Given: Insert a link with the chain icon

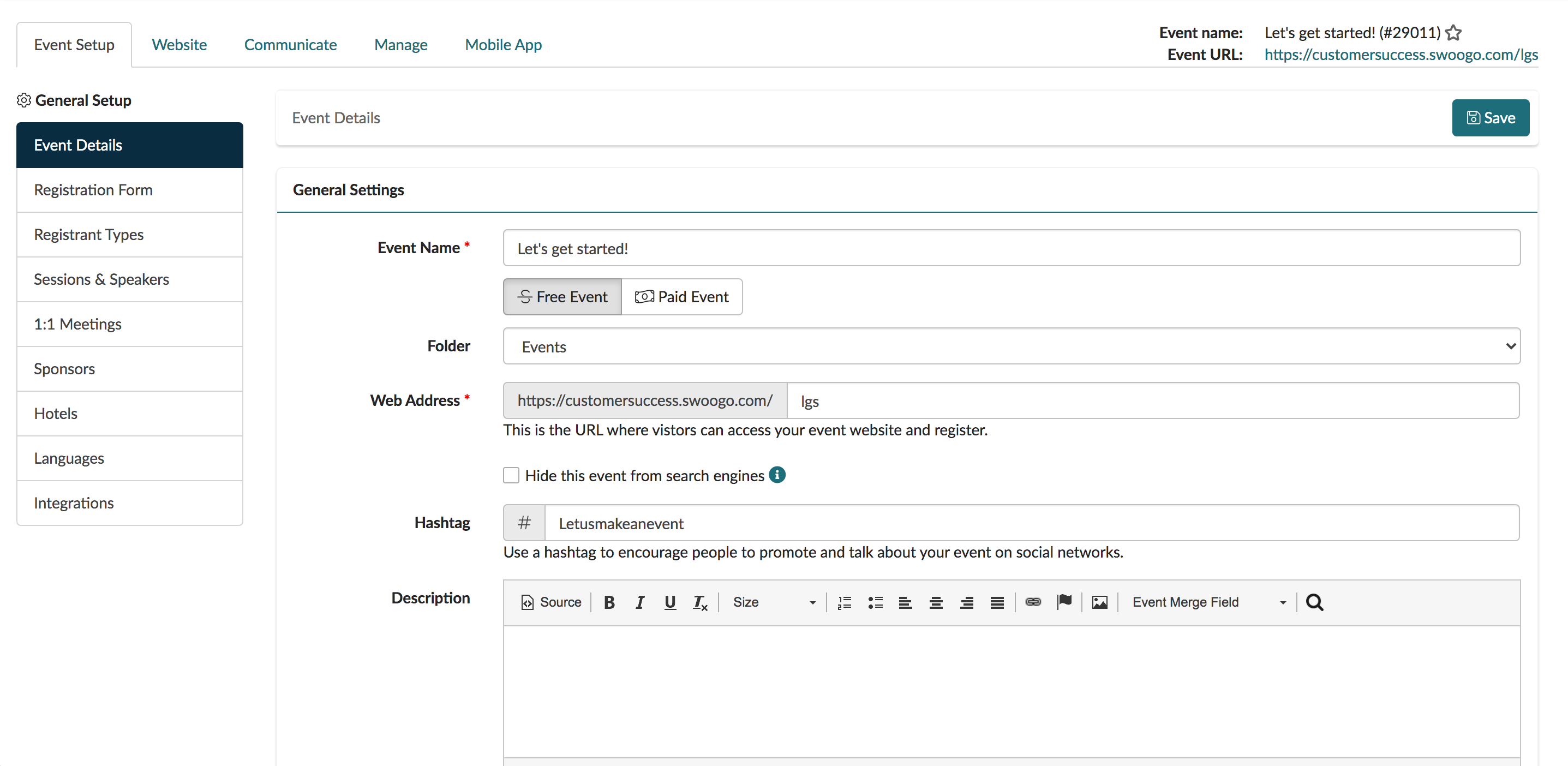Looking at the screenshot, I should point(1033,602).
